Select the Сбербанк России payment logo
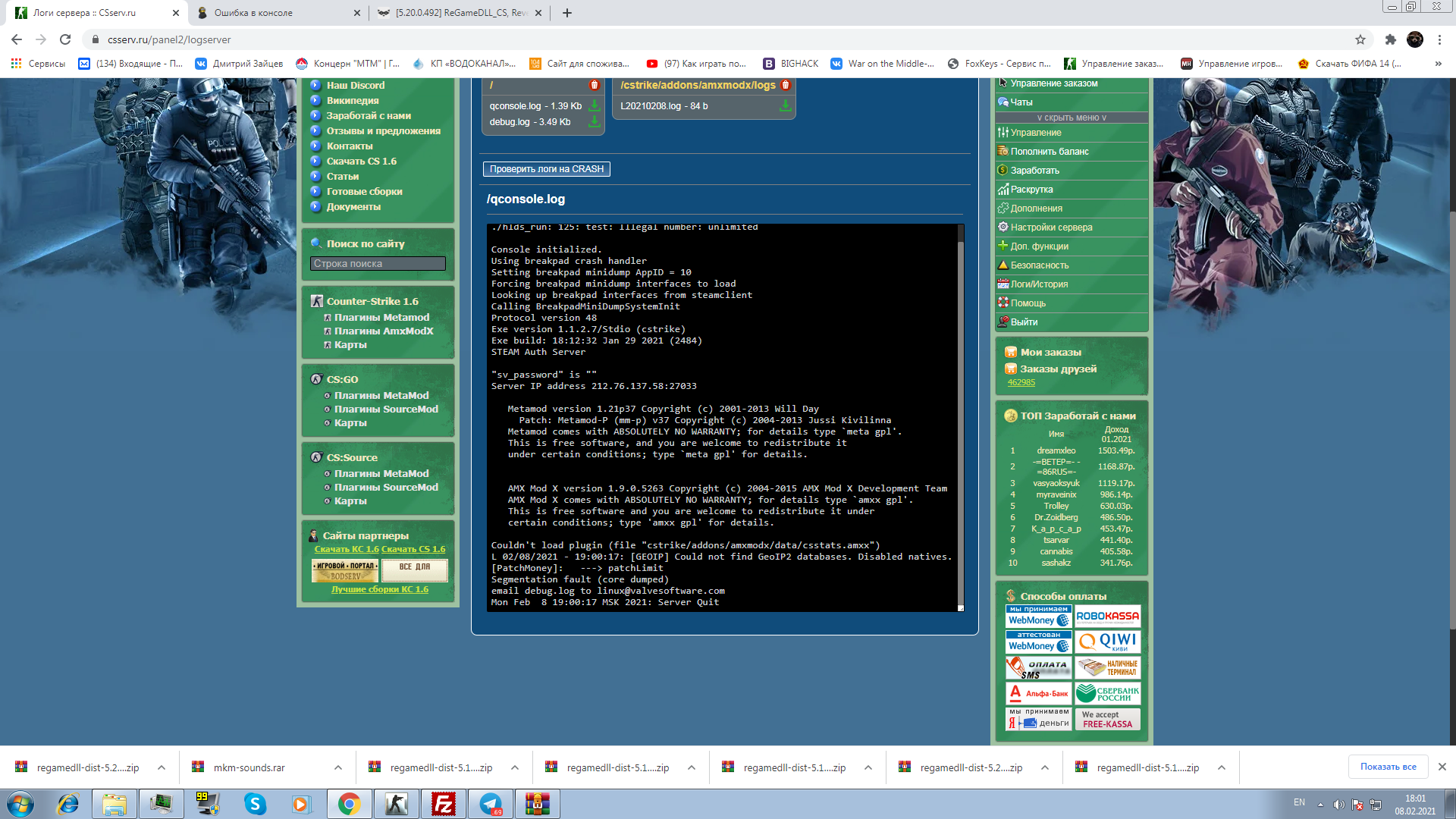The image size is (1456, 819). 1107,693
